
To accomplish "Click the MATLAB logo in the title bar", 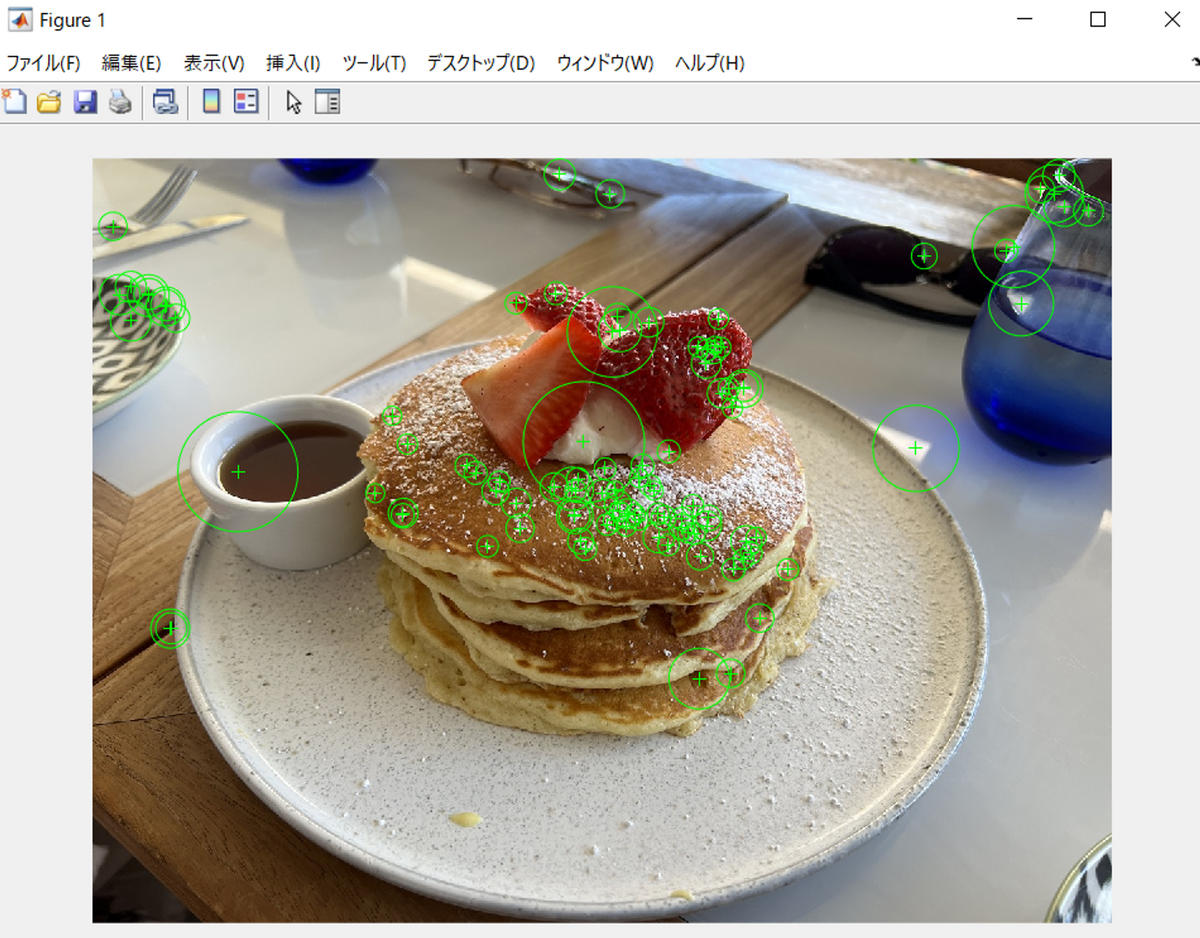I will [19, 20].
